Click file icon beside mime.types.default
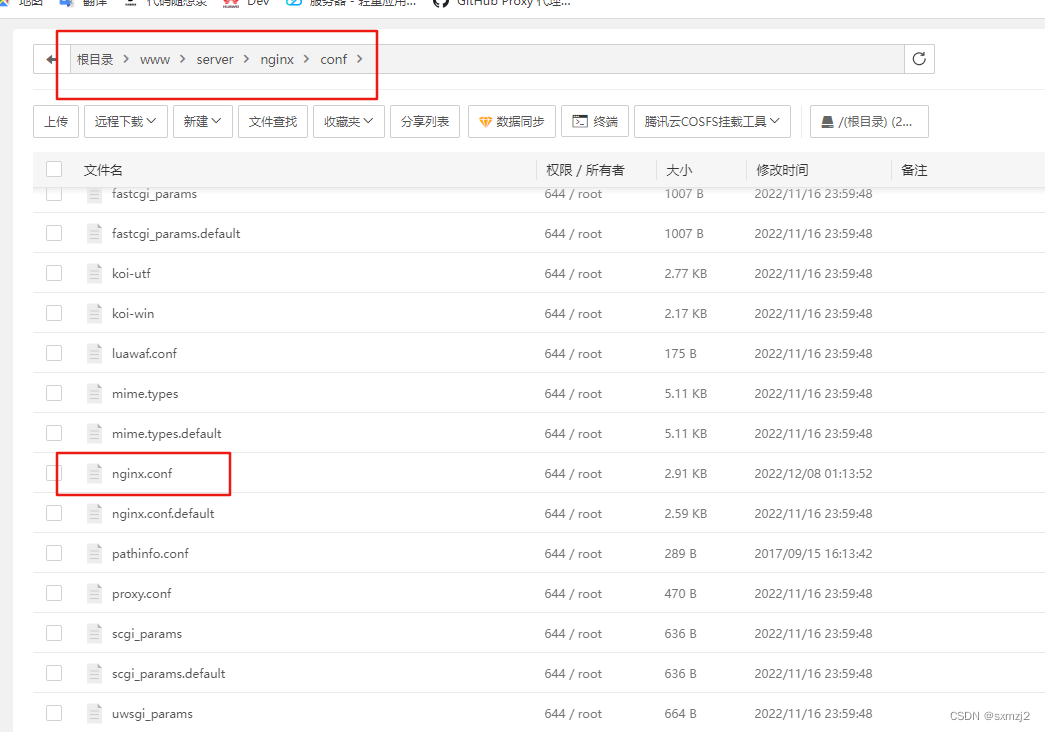The width and height of the screenshot is (1045, 732). pos(95,433)
